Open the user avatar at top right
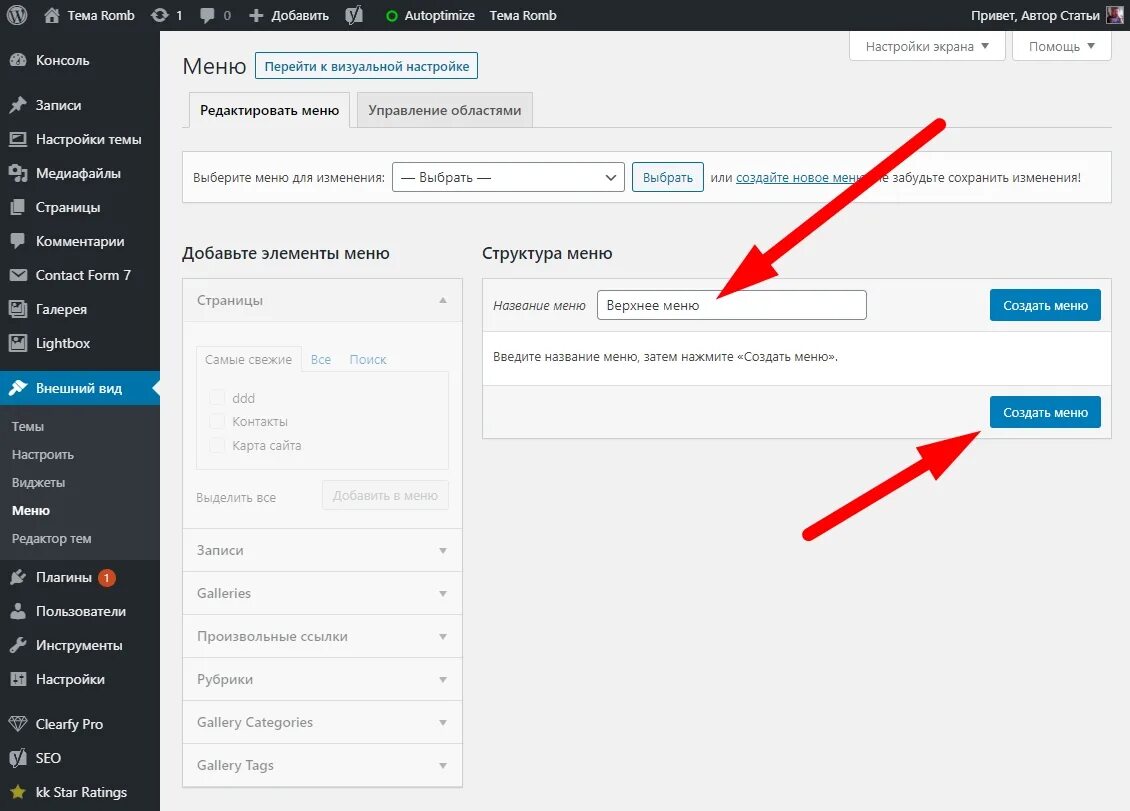 (1114, 15)
